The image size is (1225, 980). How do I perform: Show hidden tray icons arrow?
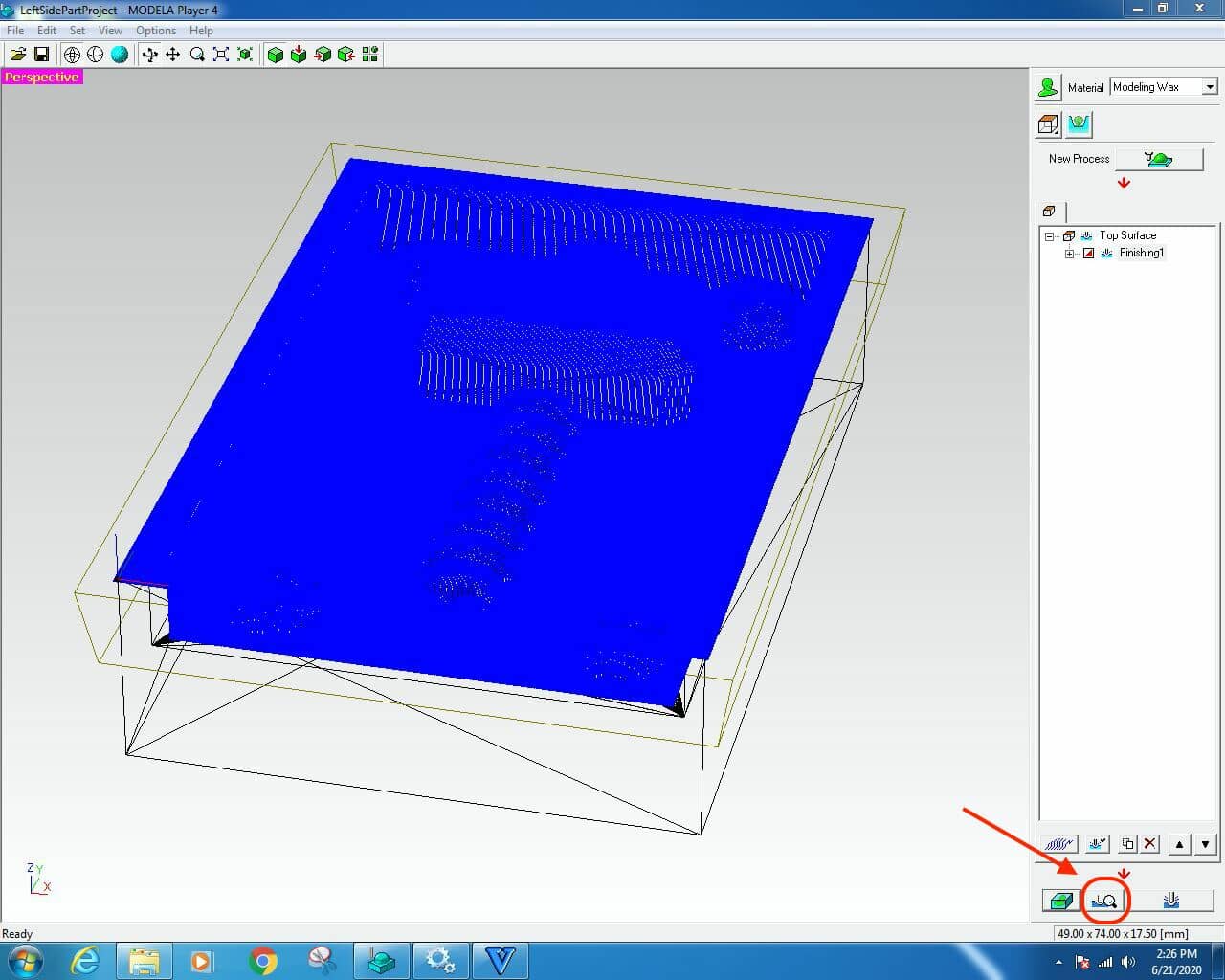[x=1058, y=962]
